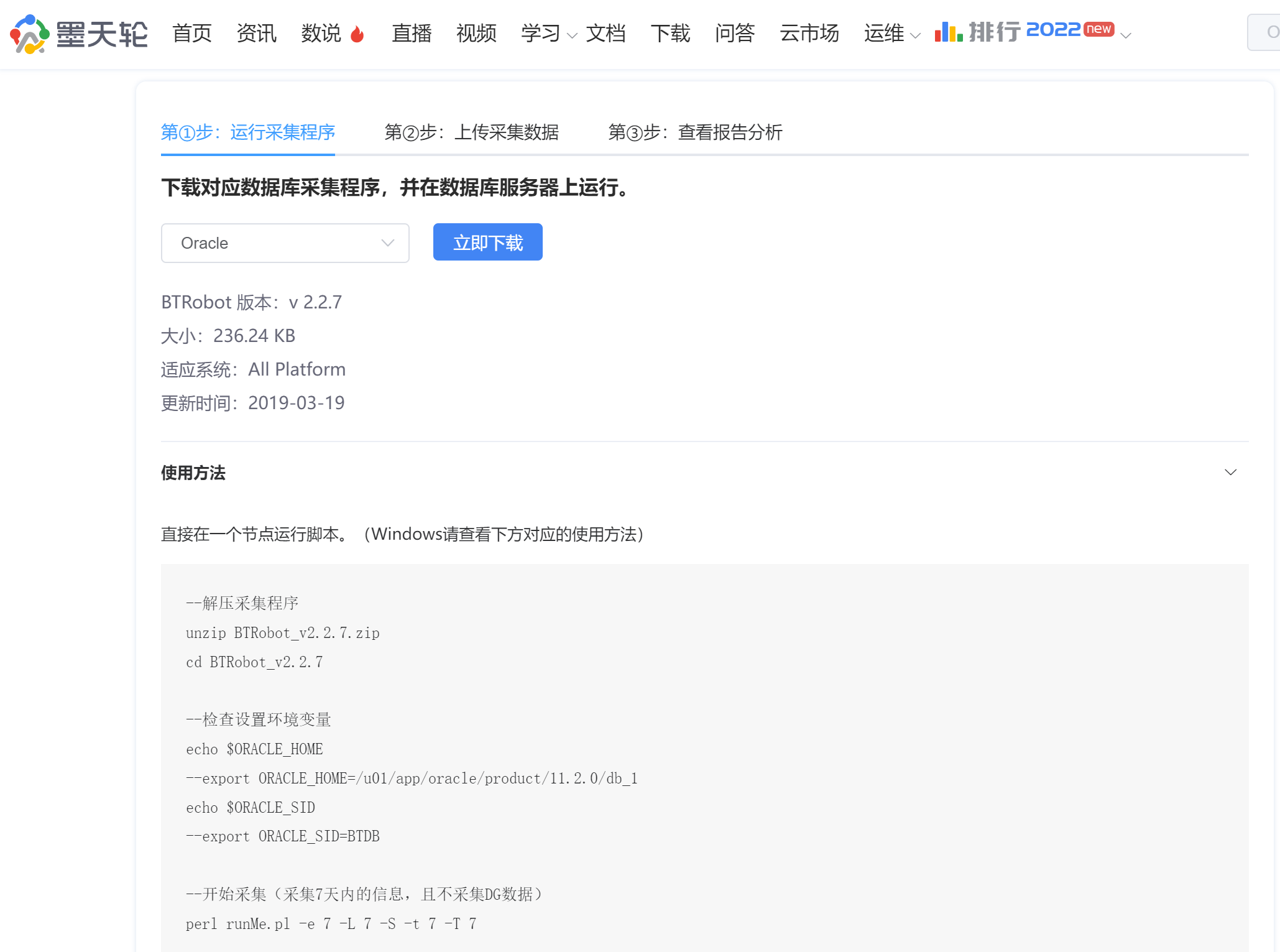Open the 首页 nav link
The height and width of the screenshot is (952, 1280).
(191, 33)
